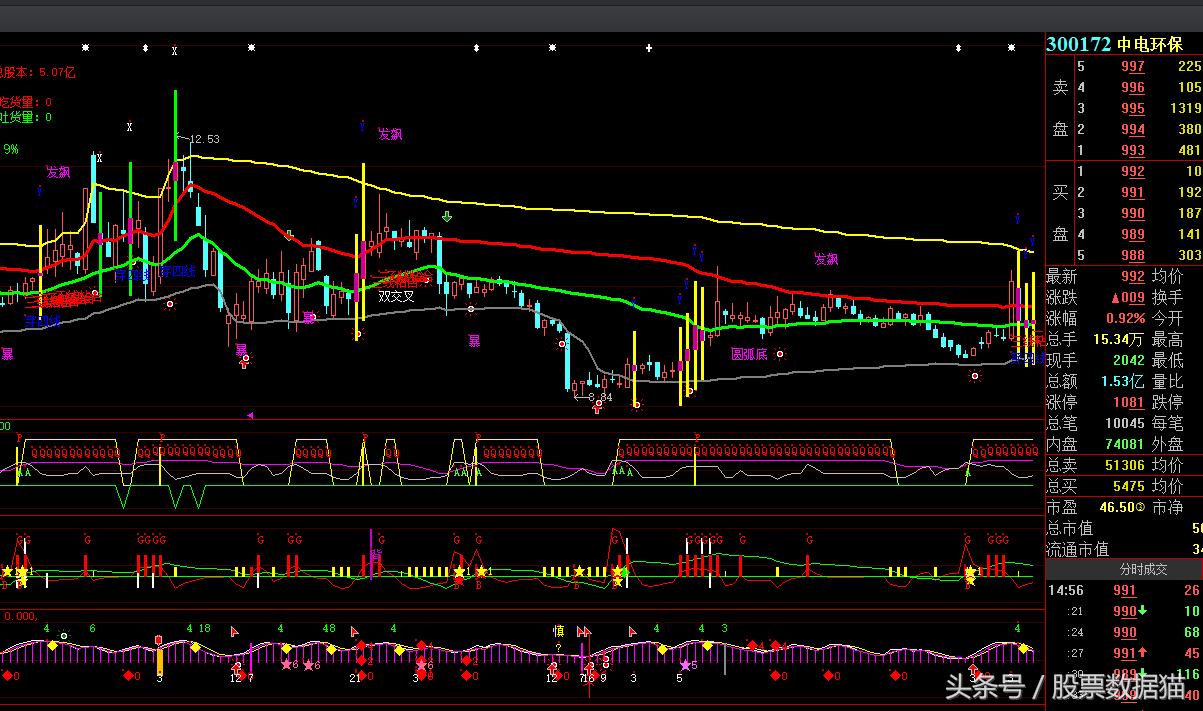This screenshot has width=1203, height=711.
Task: Click the 买盘 section label
Action: pos(1059,213)
